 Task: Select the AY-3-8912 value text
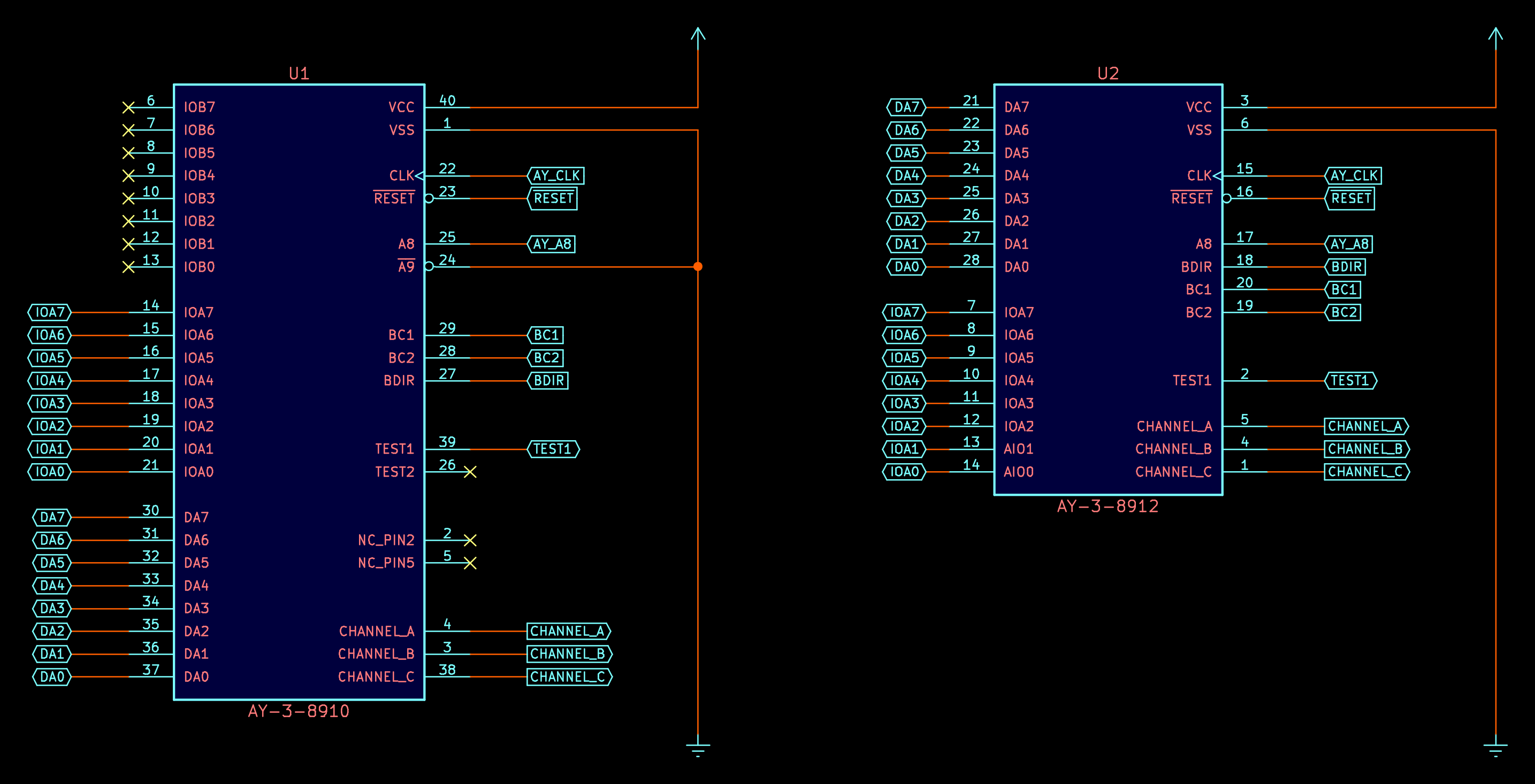click(x=1108, y=506)
